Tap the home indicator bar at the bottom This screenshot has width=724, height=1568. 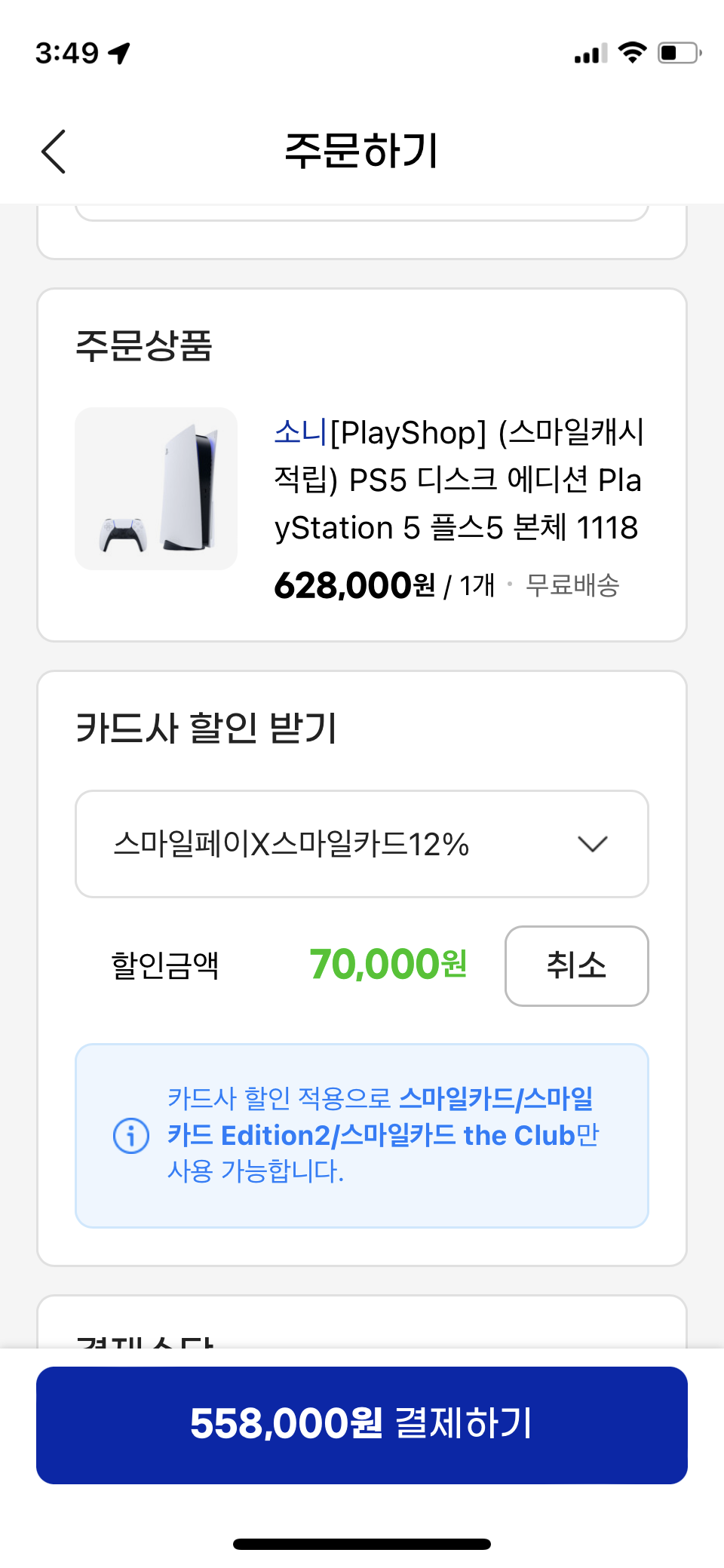(x=362, y=1544)
